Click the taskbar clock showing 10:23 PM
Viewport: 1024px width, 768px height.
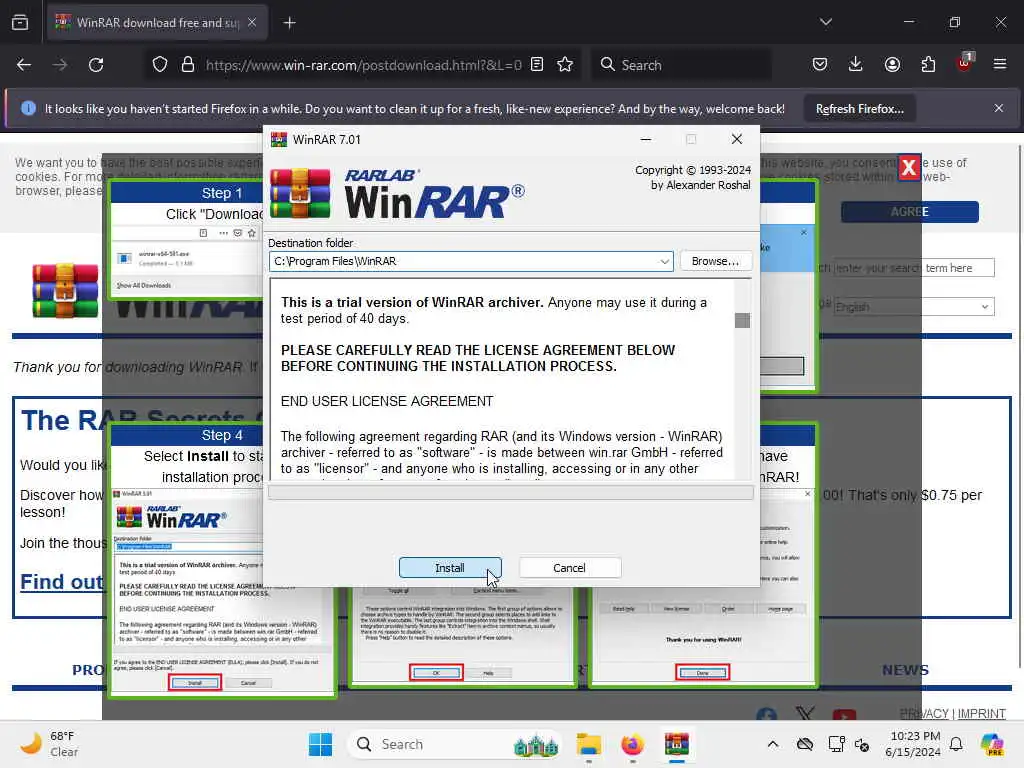[x=913, y=744]
